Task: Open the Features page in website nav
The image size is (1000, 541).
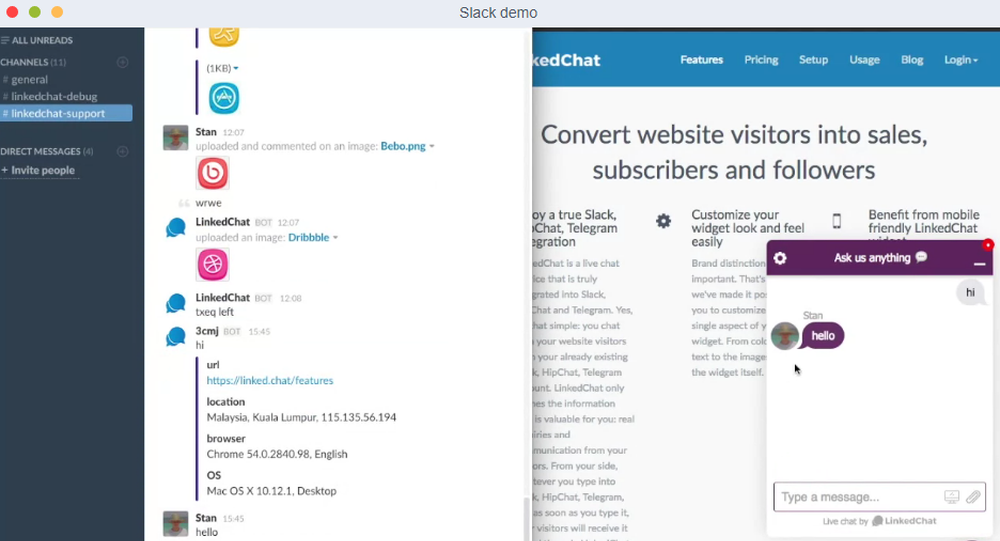Action: [x=702, y=59]
